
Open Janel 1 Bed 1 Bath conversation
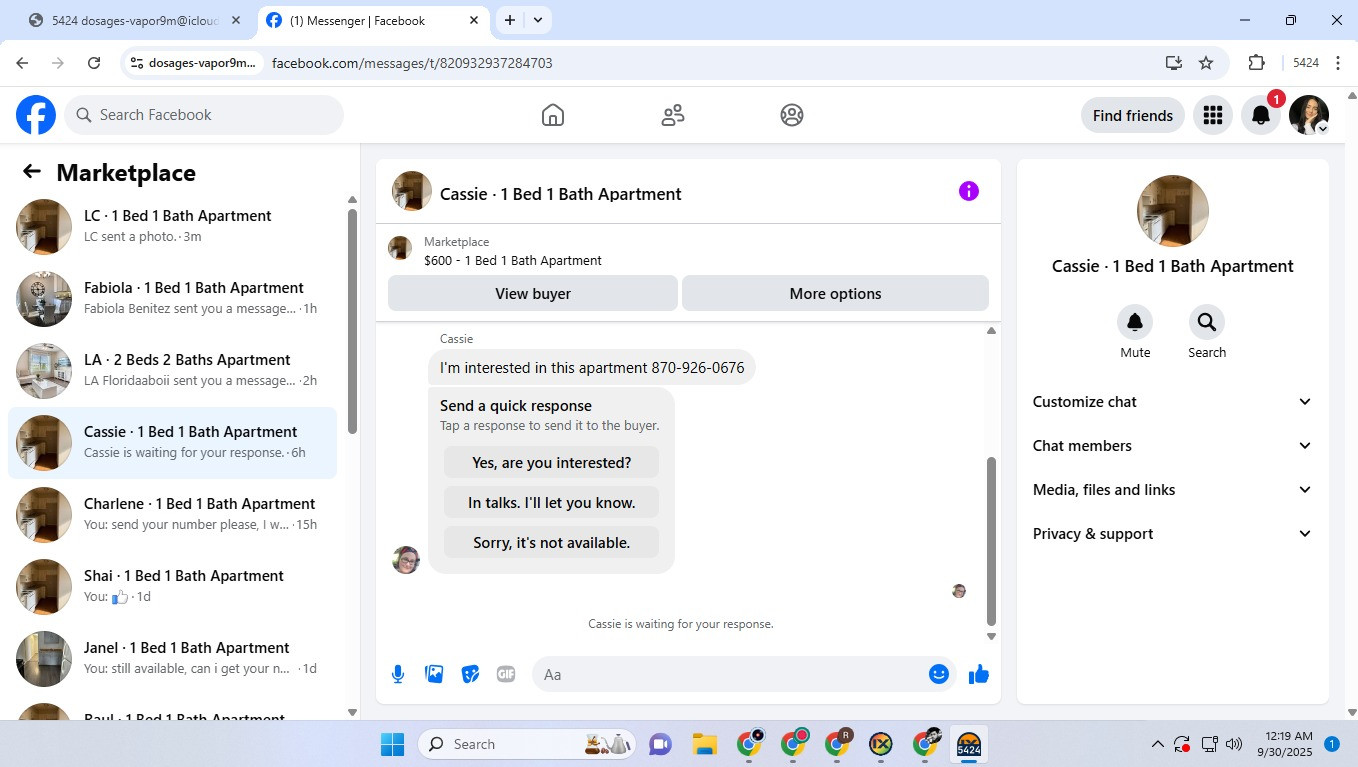(x=172, y=658)
